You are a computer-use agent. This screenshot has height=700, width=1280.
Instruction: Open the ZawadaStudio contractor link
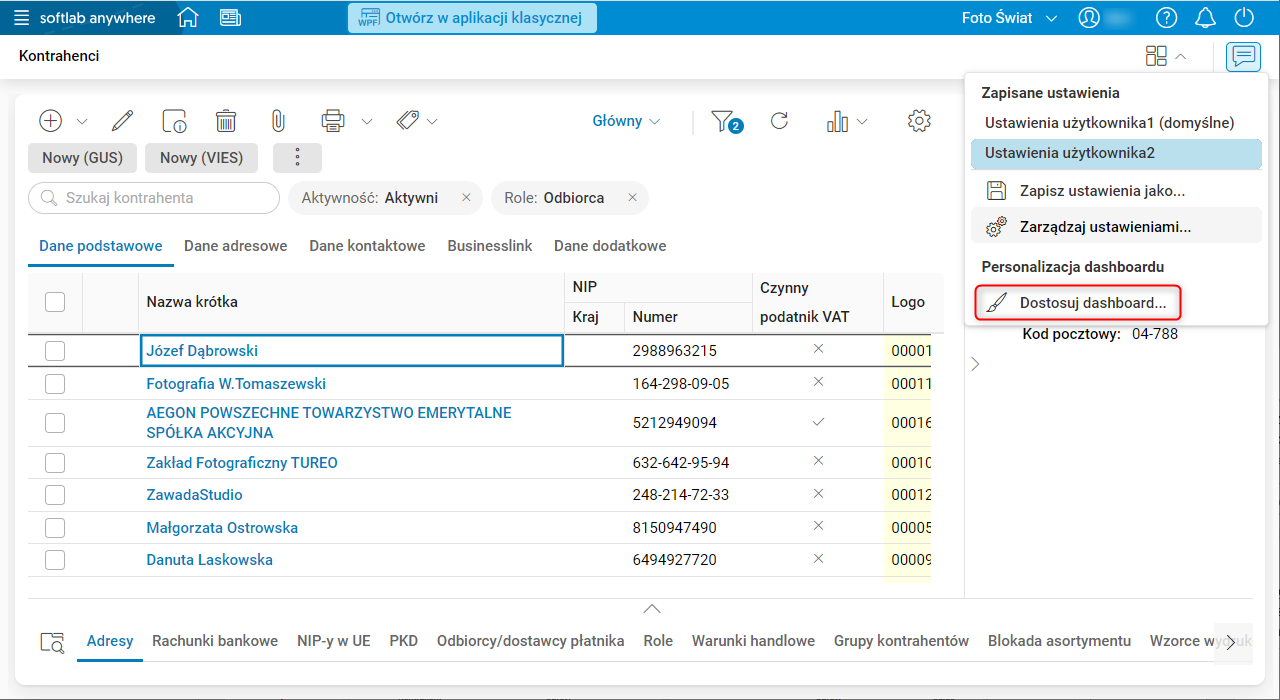[x=194, y=495]
